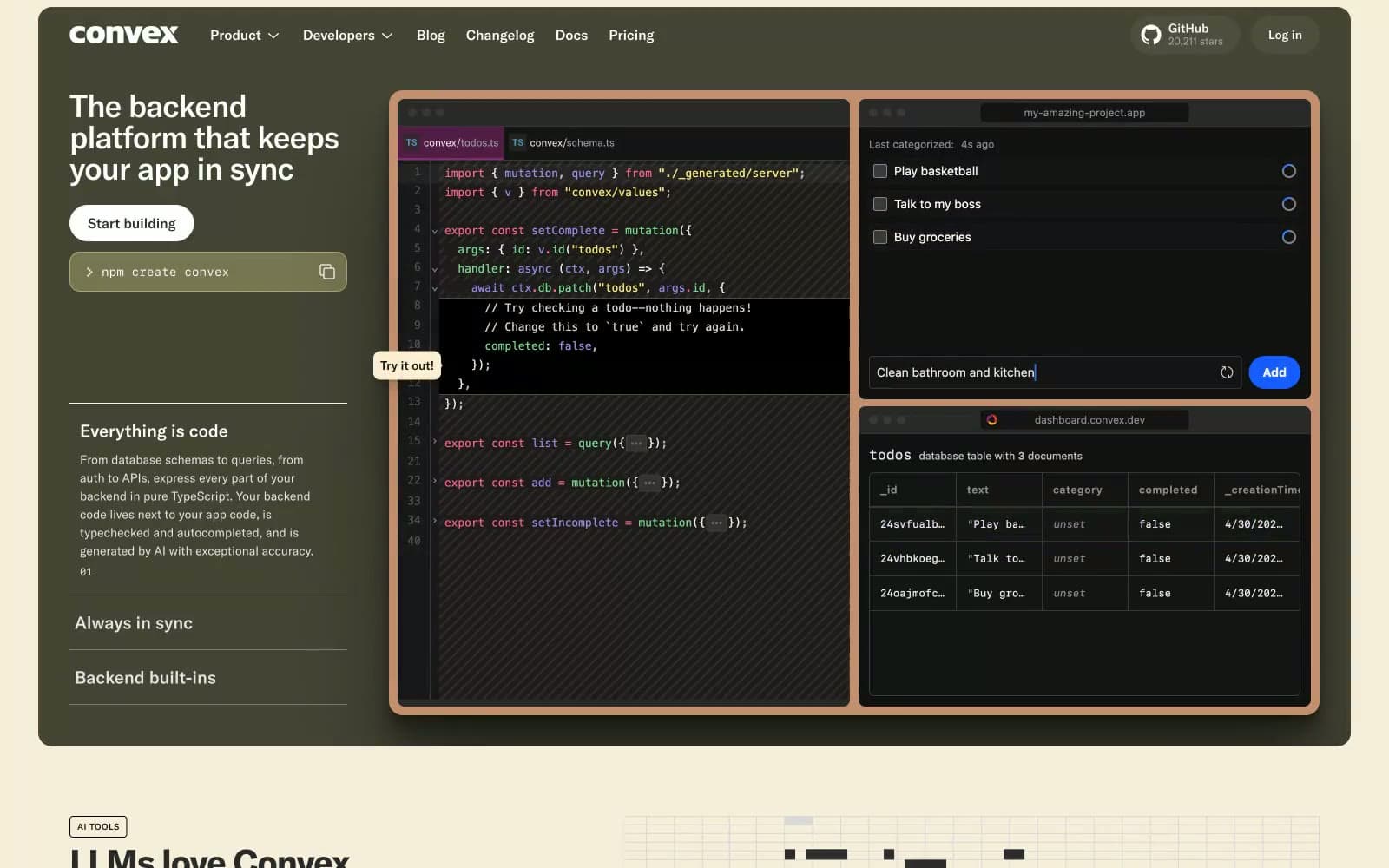Click the Start building button
Viewport: 1389px width, 868px height.
coord(132,223)
